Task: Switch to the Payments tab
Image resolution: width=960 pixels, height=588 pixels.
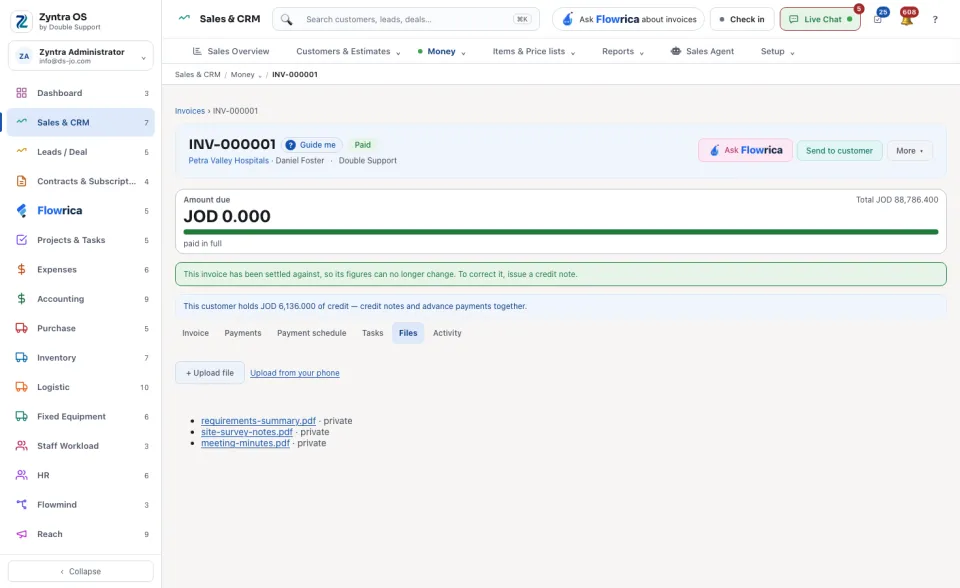Action: click(242, 333)
